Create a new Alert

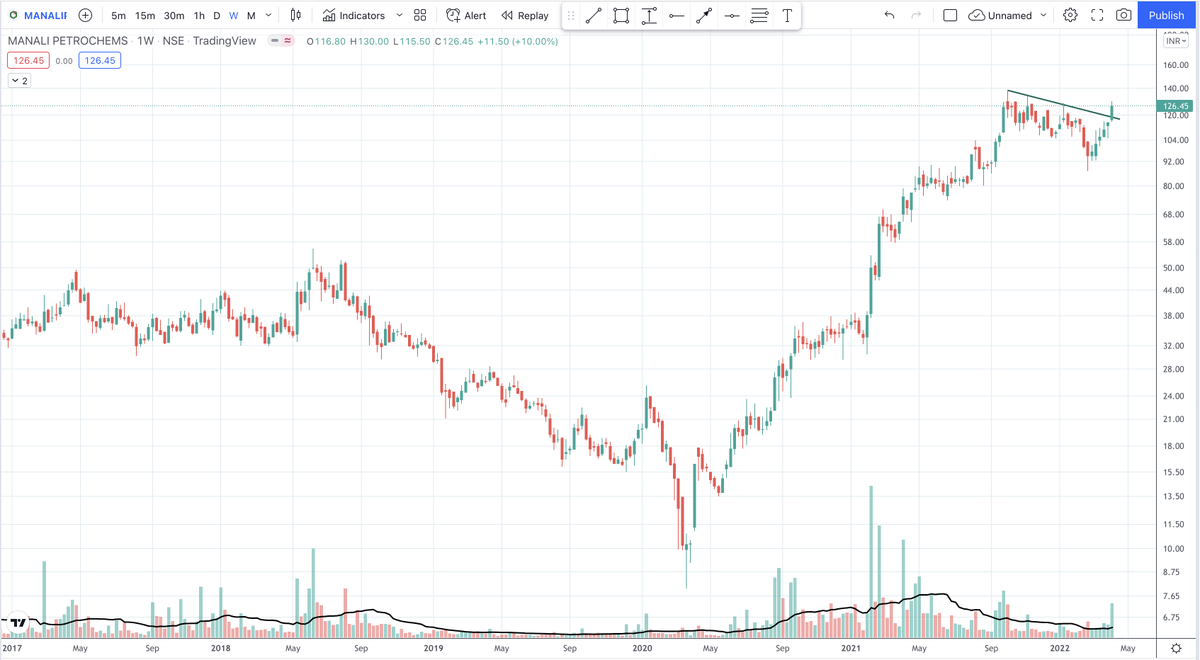[466, 15]
